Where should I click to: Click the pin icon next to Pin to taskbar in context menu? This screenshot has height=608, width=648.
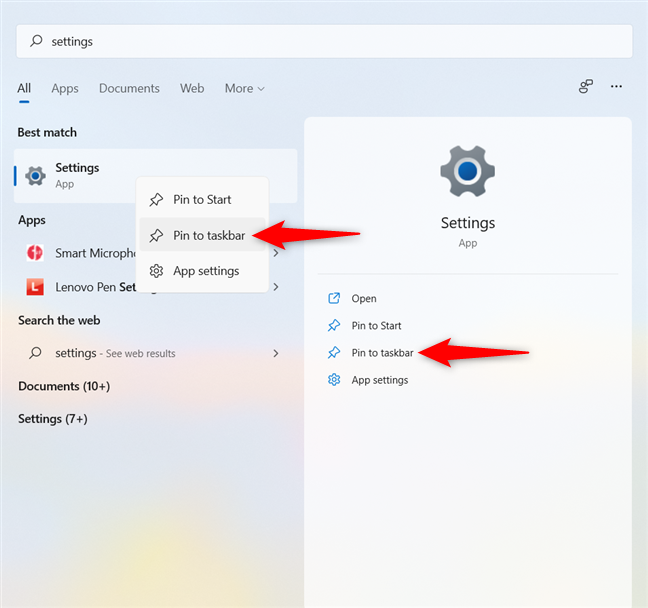pyautogui.click(x=156, y=236)
